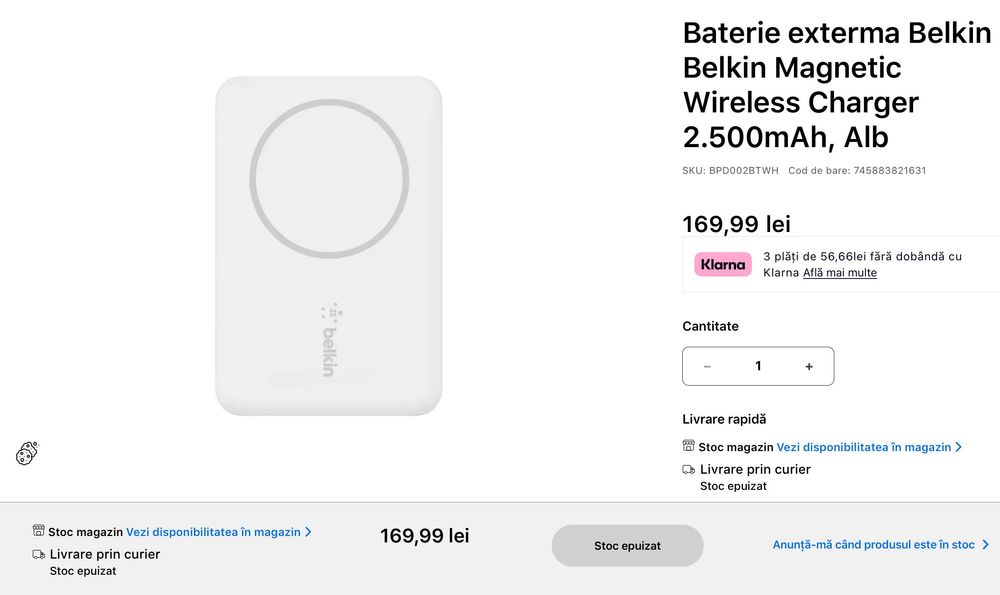
Task: Click chevron after store availability link in bottom bar
Action: [309, 532]
